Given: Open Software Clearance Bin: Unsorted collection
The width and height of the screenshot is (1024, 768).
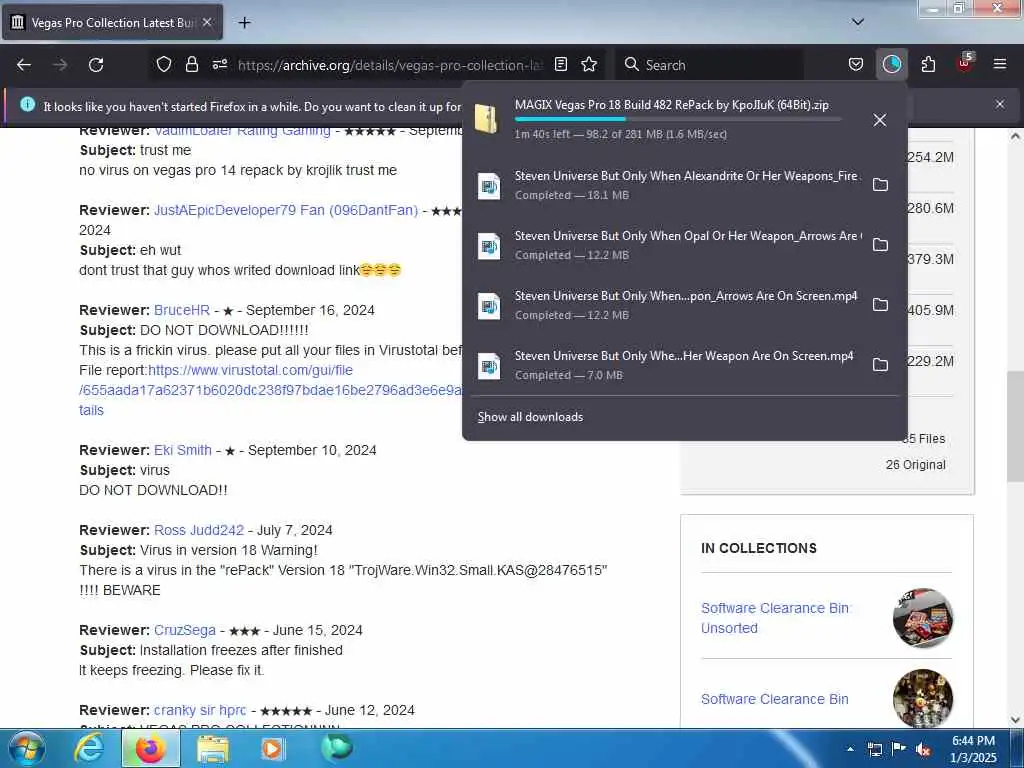Looking at the screenshot, I should point(776,618).
